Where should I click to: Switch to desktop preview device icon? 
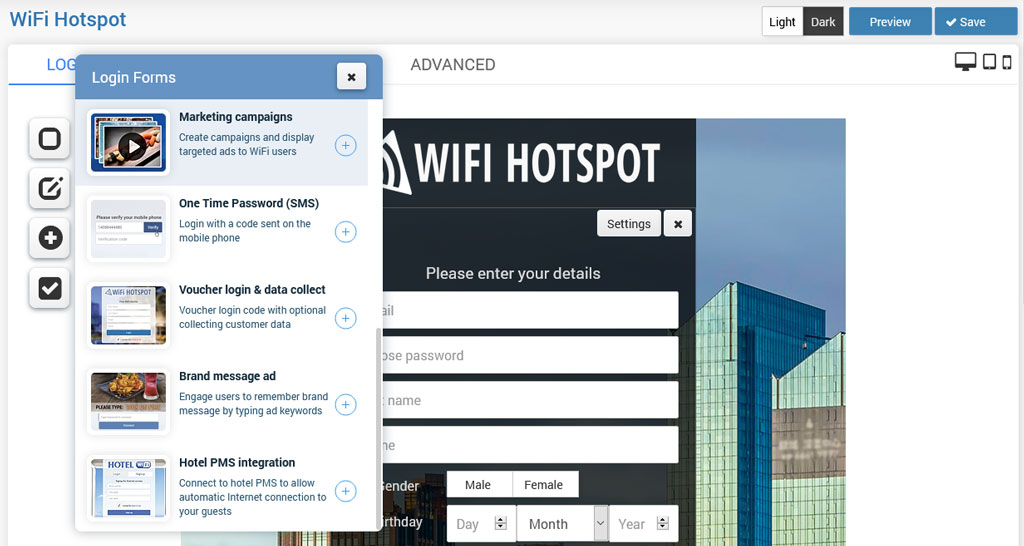(x=965, y=62)
